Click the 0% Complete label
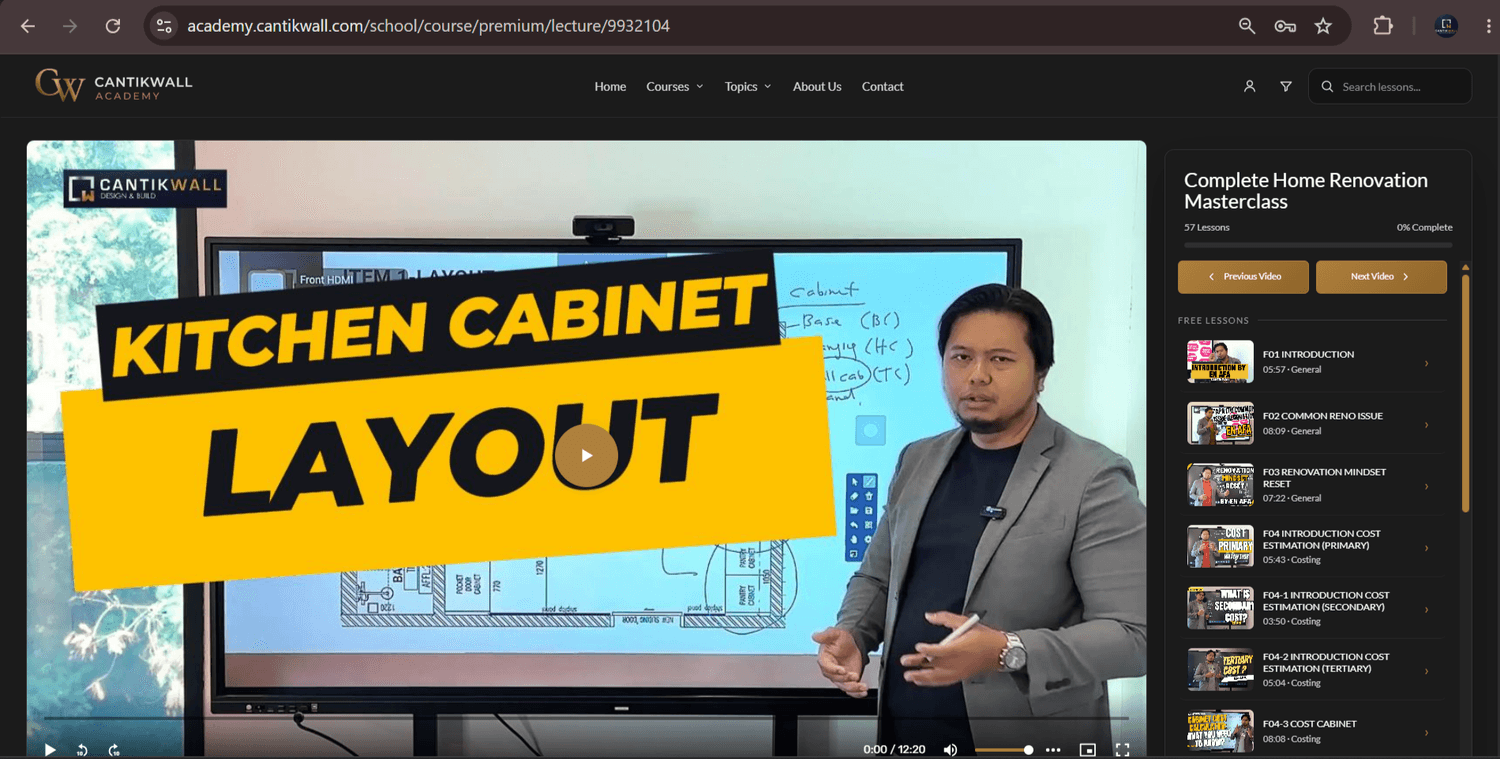This screenshot has height=759, width=1500. pyautogui.click(x=1425, y=227)
